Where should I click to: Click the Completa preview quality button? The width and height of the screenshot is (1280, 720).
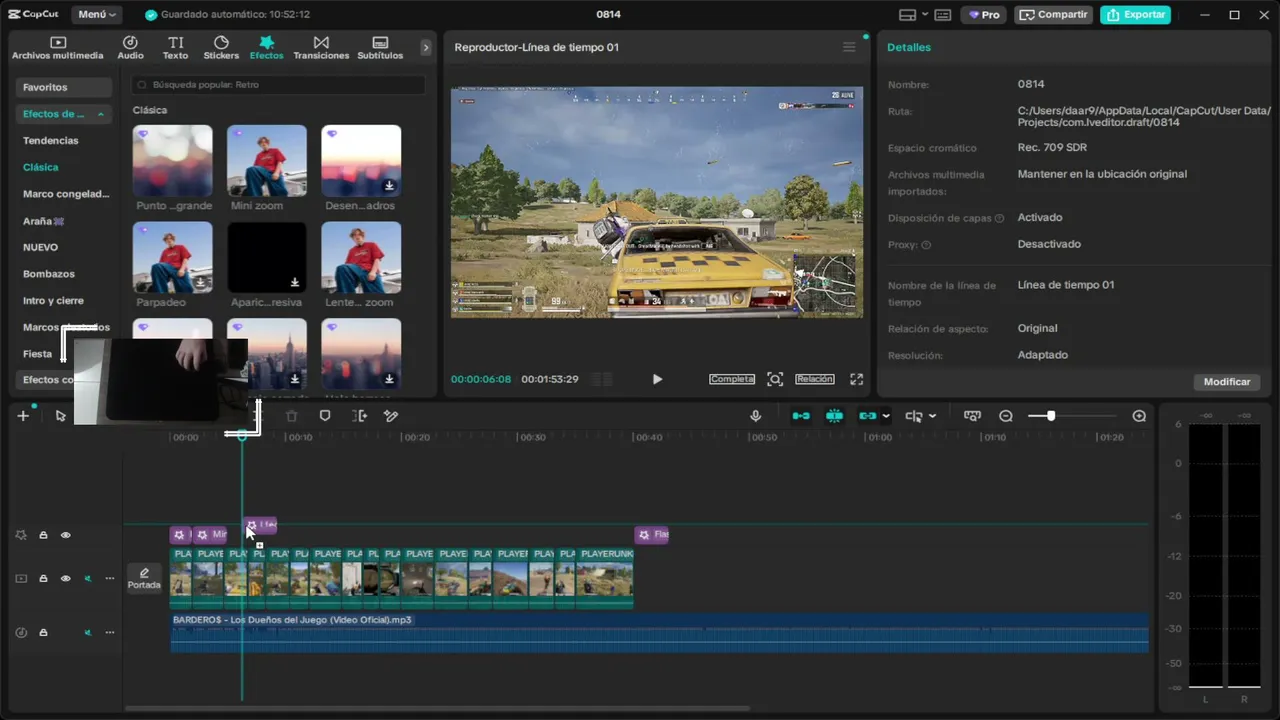[732, 380]
